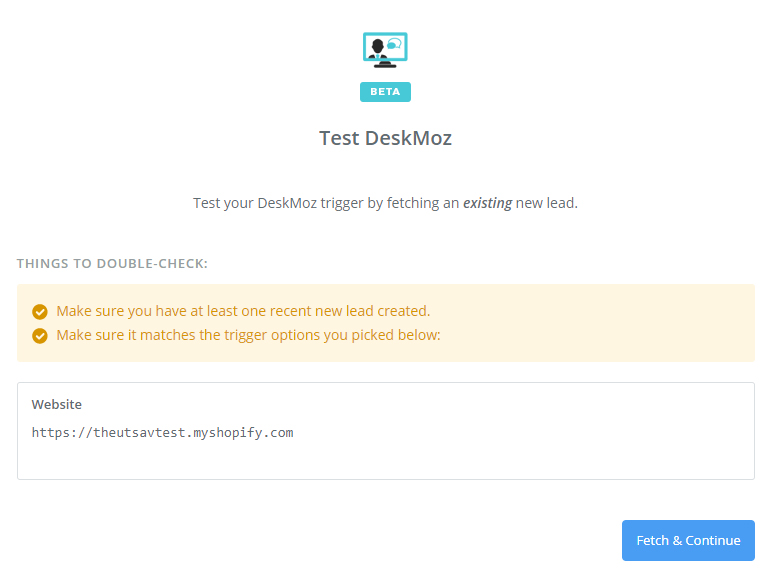This screenshot has height=585, width=771.
Task: Click the Test your DeskMoz trigger description
Action: point(385,203)
